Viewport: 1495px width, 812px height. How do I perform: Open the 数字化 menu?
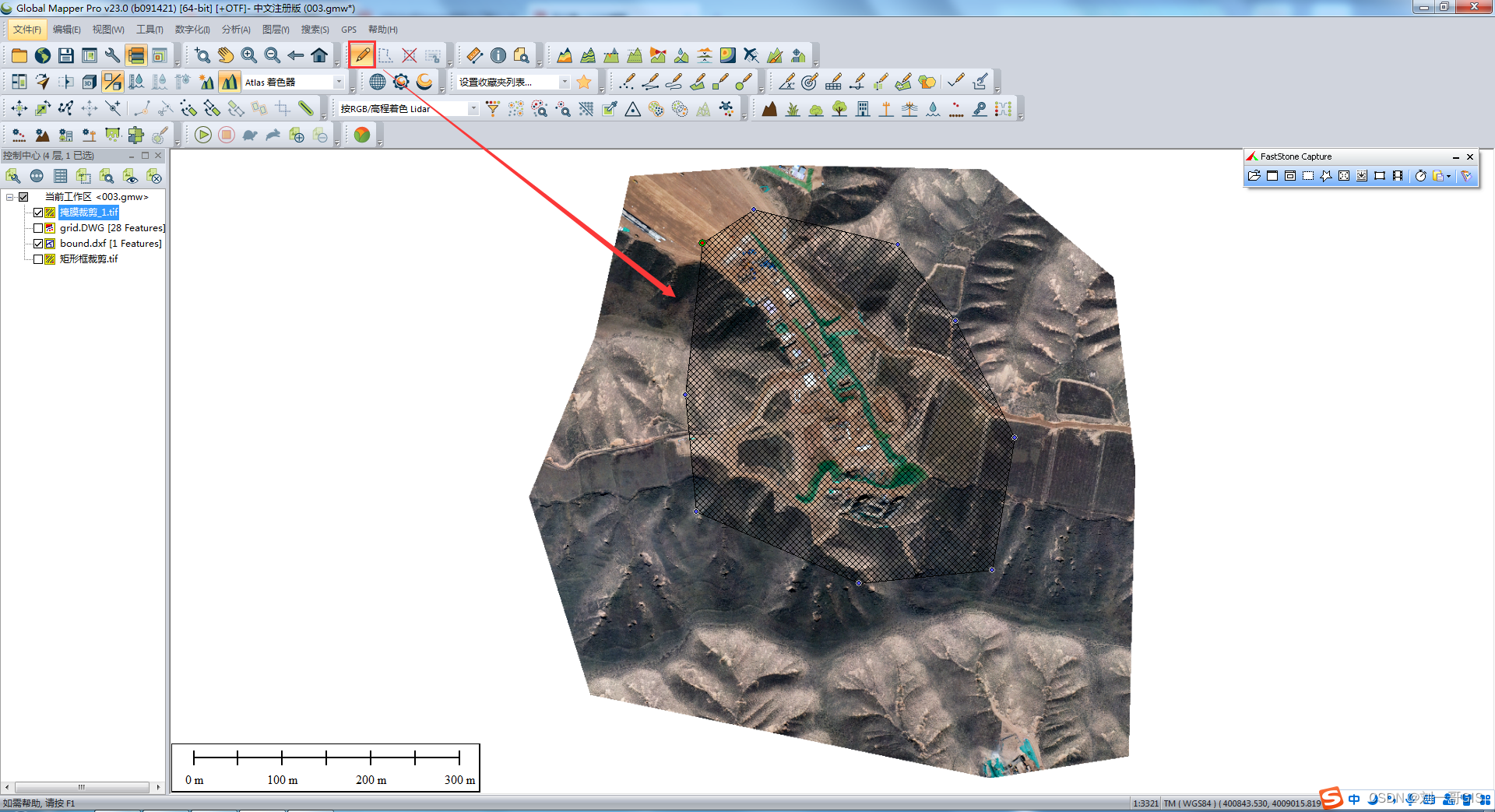click(192, 30)
